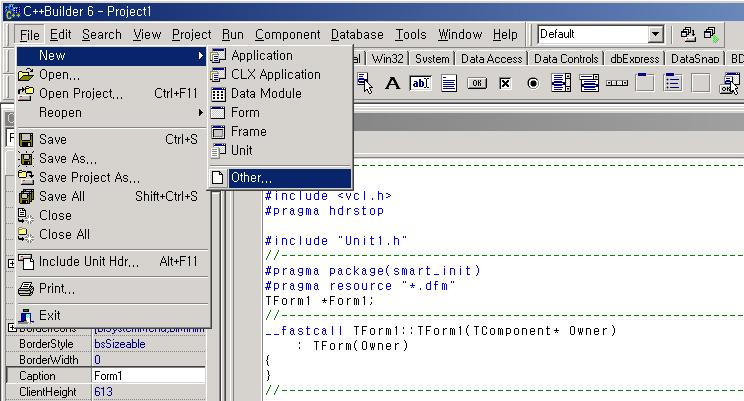744x401 pixels.
Task: Open the Window menu
Action: pyautogui.click(x=460, y=35)
